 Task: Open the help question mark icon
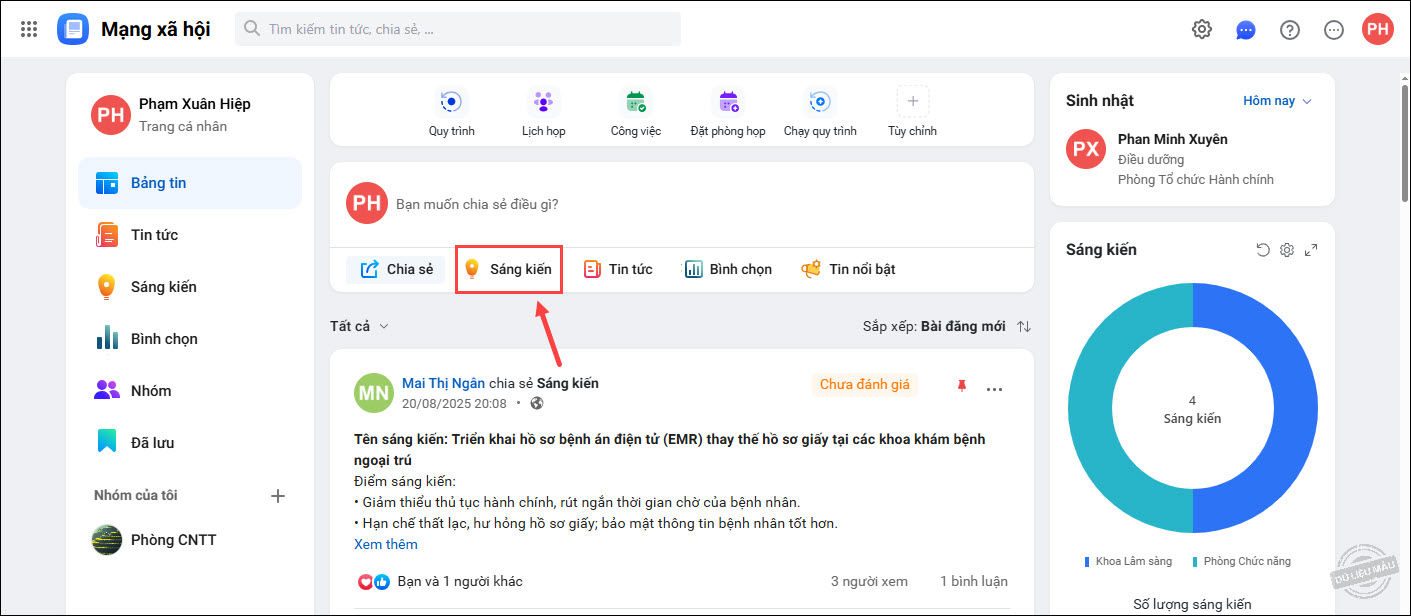[1290, 29]
